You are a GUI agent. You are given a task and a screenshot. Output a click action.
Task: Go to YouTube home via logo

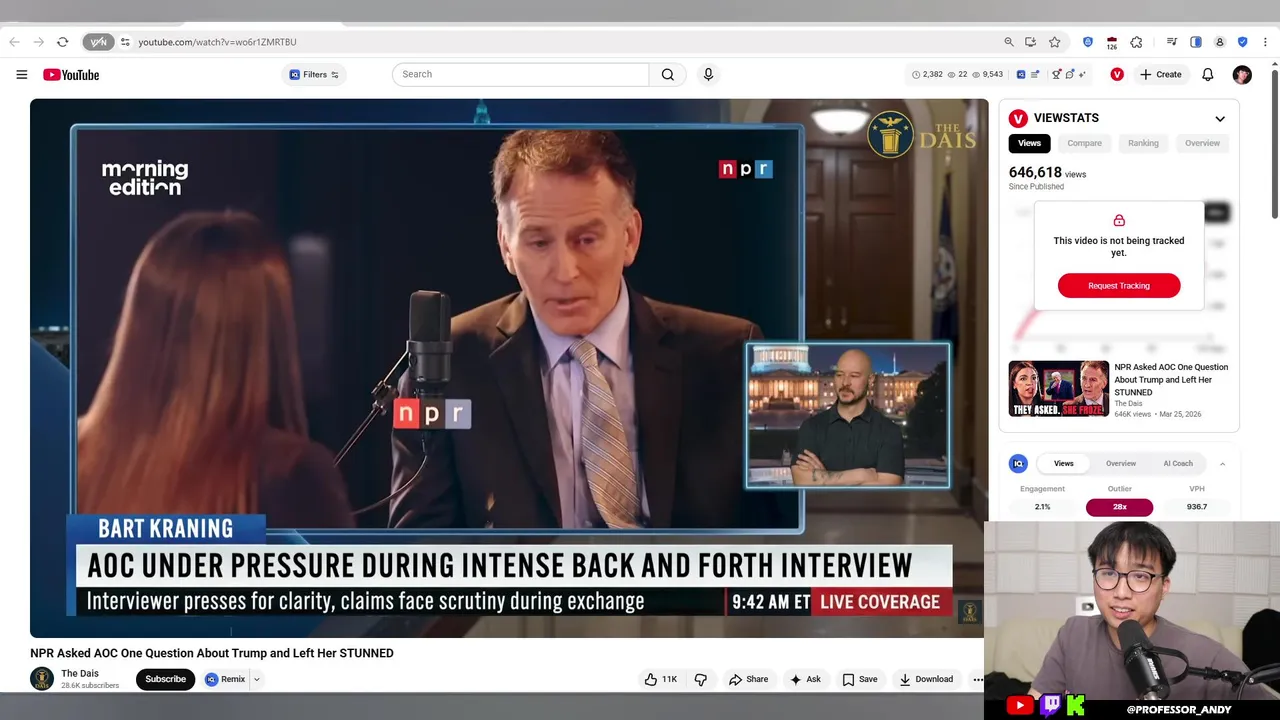pos(71,75)
